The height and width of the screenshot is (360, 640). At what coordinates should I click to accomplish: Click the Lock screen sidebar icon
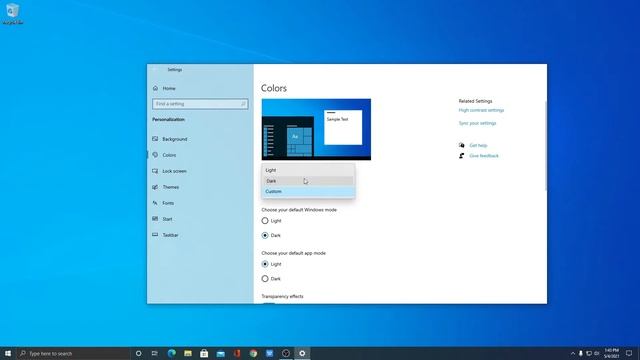155,171
